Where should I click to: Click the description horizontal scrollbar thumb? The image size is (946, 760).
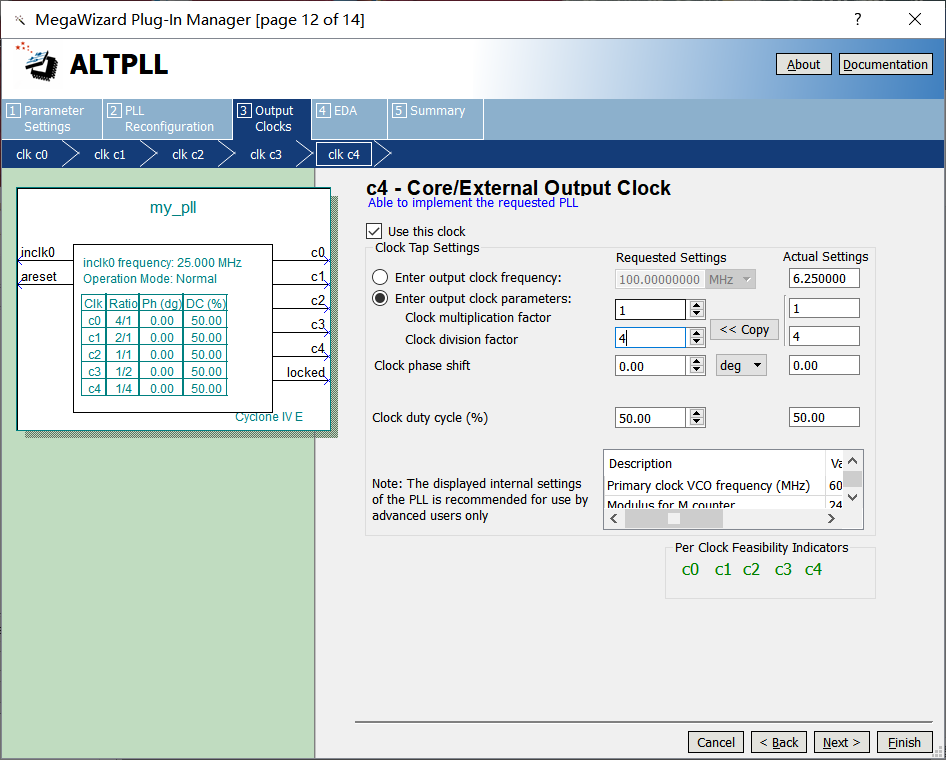click(674, 518)
